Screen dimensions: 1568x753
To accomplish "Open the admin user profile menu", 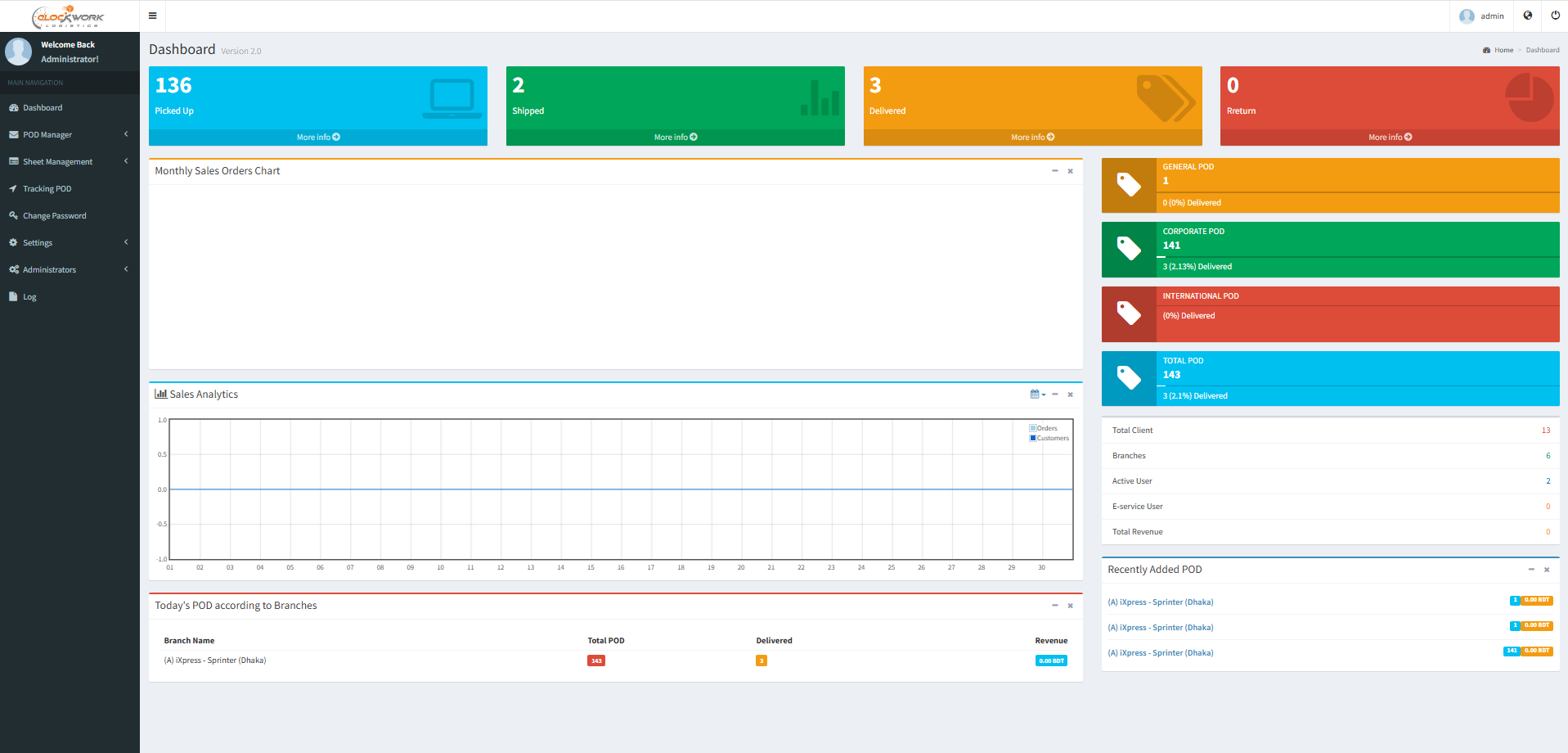I will (x=1482, y=16).
